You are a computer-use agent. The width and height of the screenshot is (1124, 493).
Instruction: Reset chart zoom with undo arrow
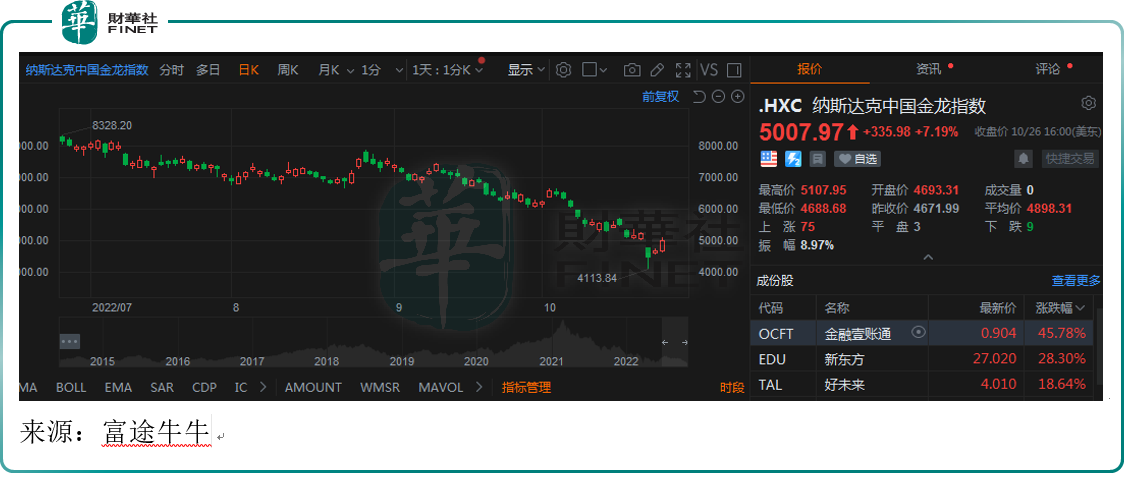(700, 97)
